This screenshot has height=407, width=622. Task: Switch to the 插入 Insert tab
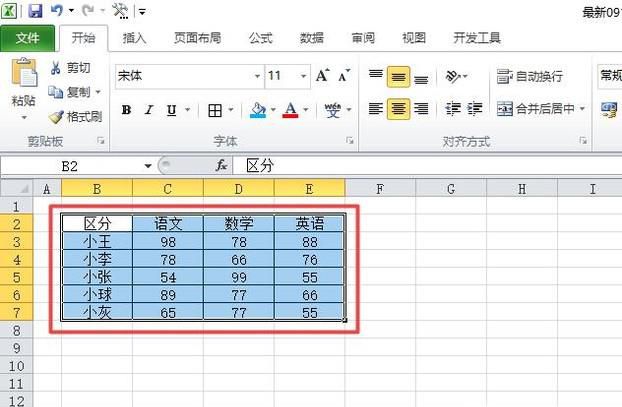(134, 38)
